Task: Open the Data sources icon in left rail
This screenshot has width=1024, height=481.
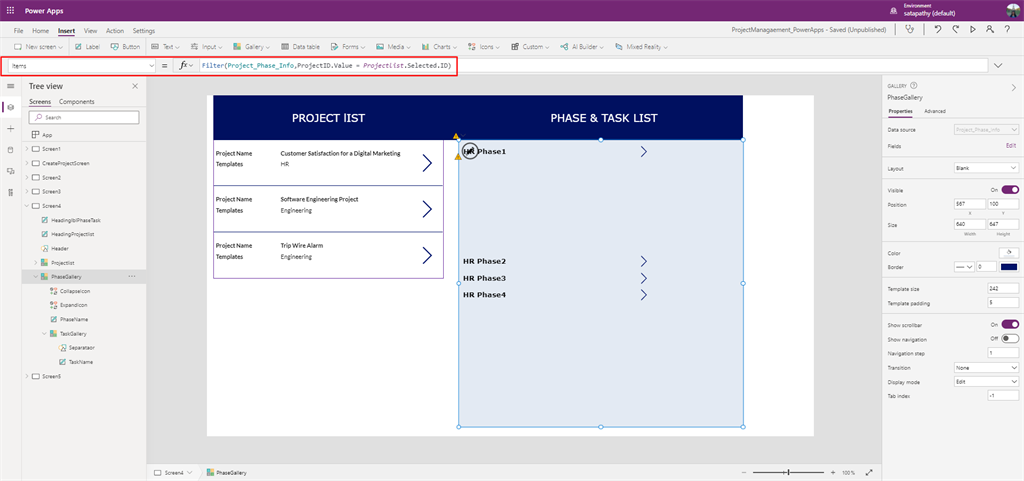Action: [11, 150]
